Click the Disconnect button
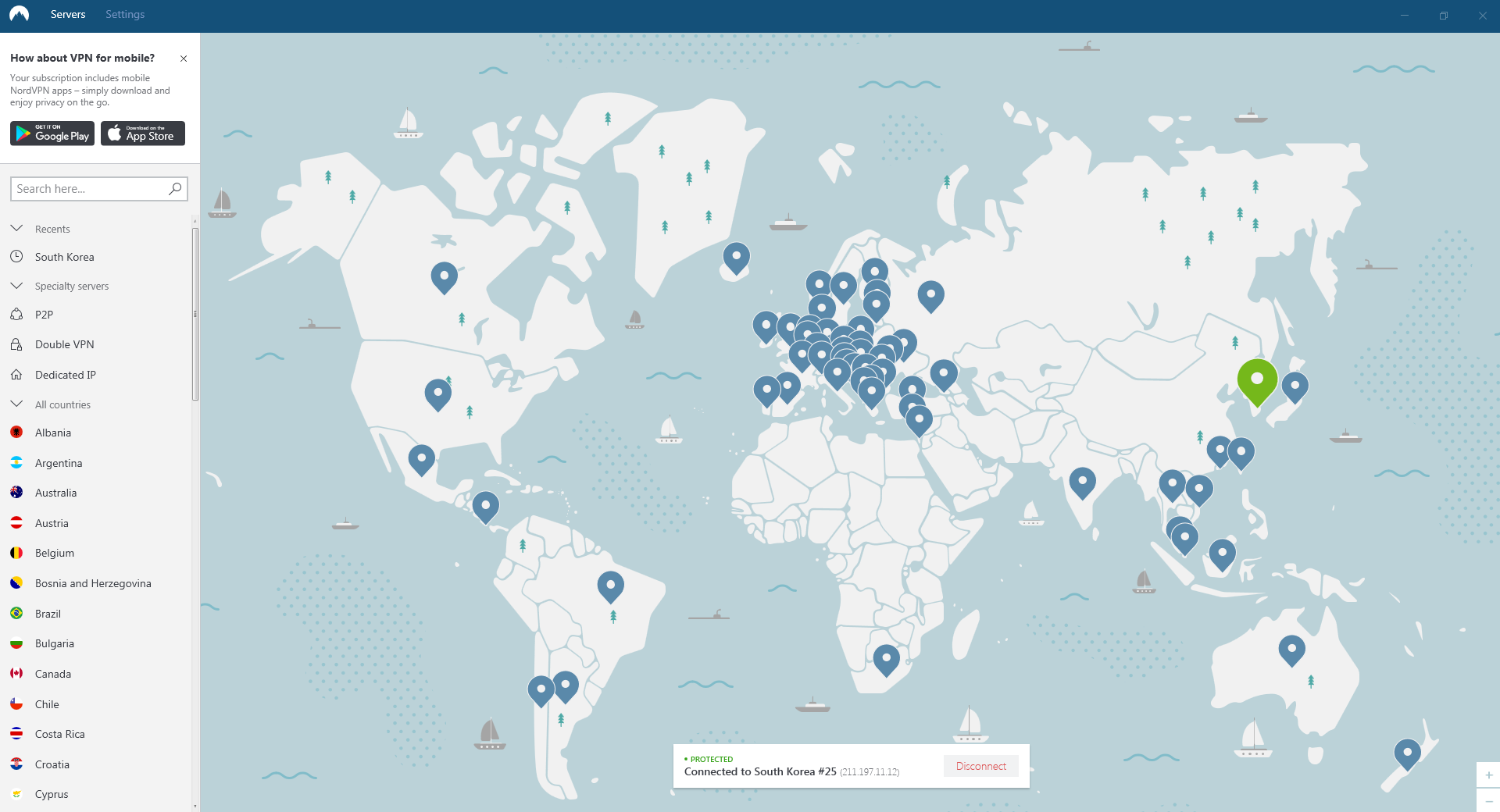The height and width of the screenshot is (812, 1500). click(x=981, y=766)
